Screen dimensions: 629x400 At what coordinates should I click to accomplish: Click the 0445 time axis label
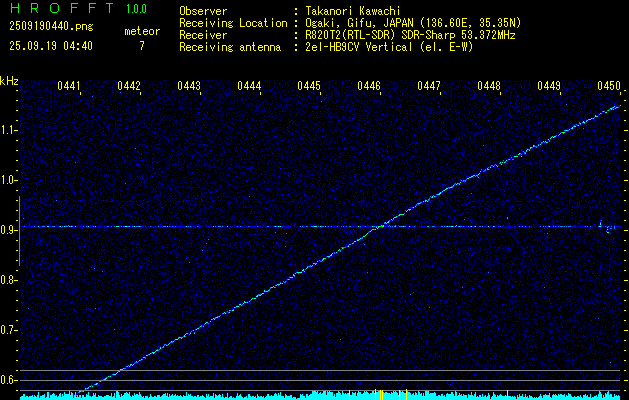[x=309, y=86]
